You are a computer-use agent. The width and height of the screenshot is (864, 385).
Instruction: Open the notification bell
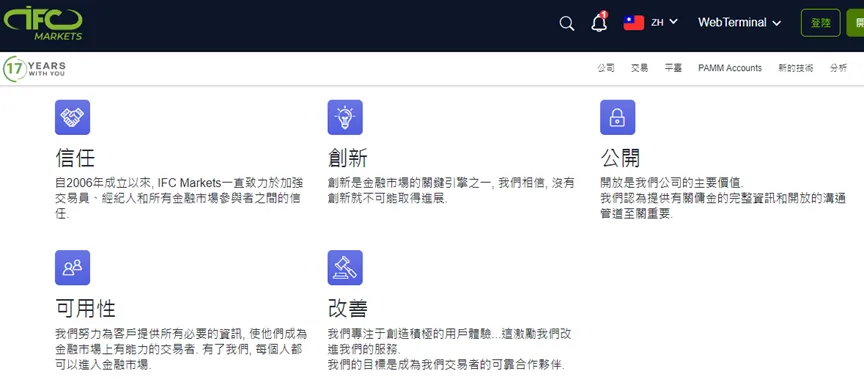point(599,22)
